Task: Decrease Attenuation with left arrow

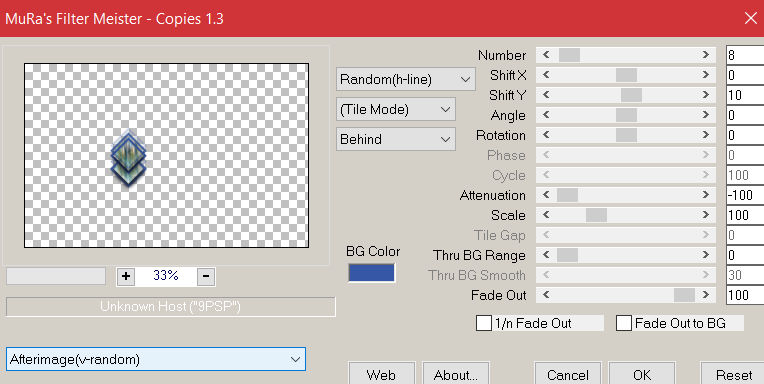Action: [x=546, y=195]
